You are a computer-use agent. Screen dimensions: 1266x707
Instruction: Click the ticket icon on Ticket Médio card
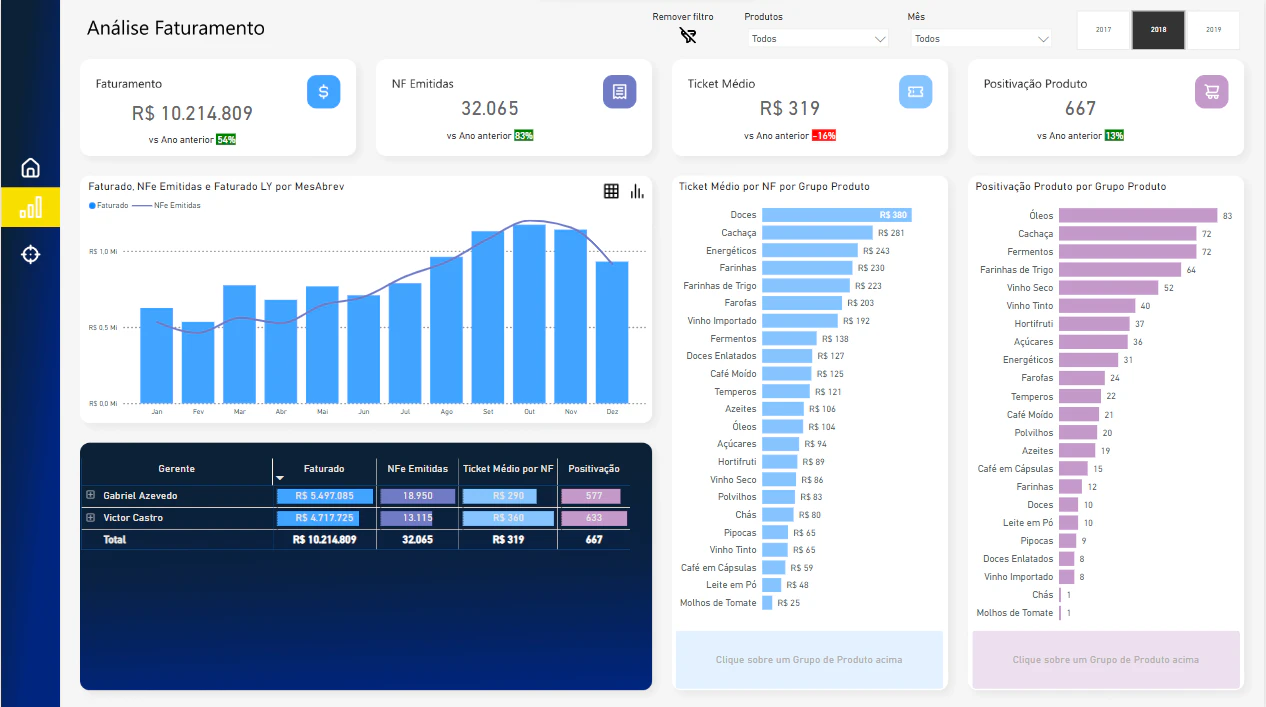coord(915,92)
